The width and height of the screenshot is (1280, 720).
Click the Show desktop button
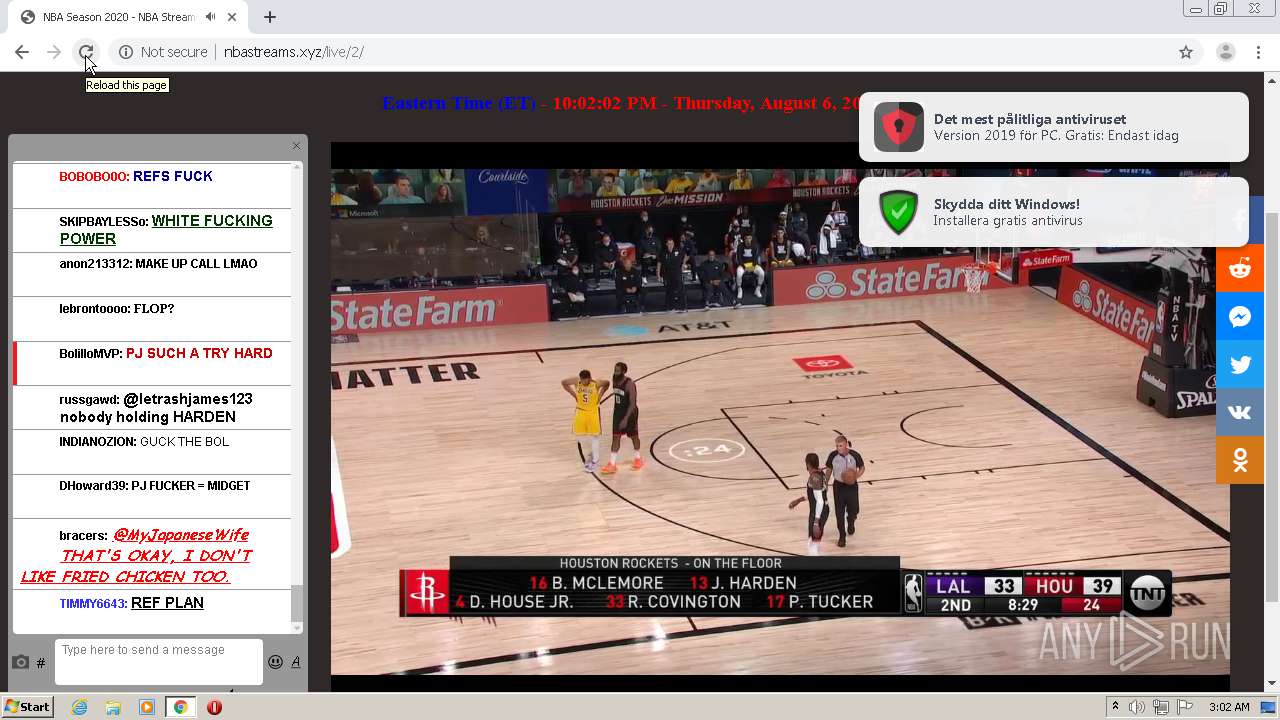[1269, 707]
